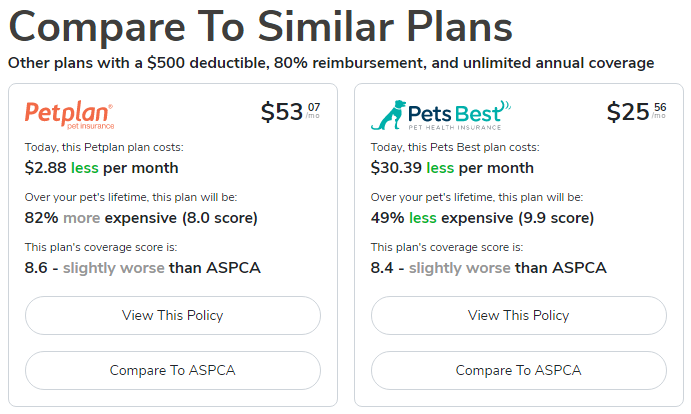View This Policy for Petplan
Screen dimensions: 691x414
tap(172, 315)
